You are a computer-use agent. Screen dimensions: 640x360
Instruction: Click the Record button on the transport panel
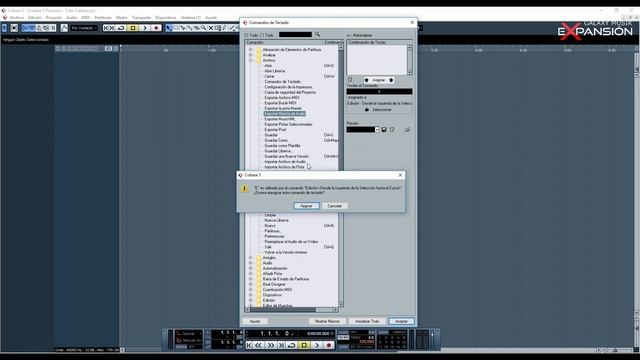(329, 345)
